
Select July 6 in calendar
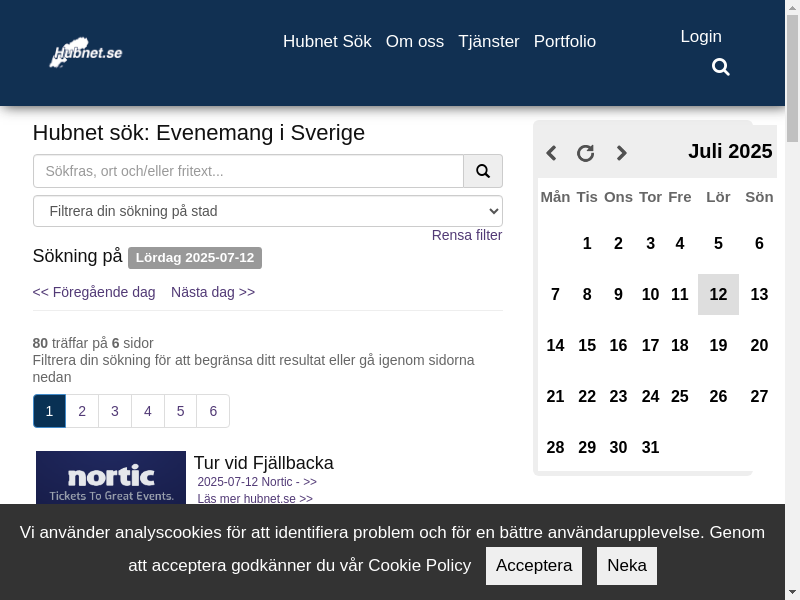click(759, 243)
